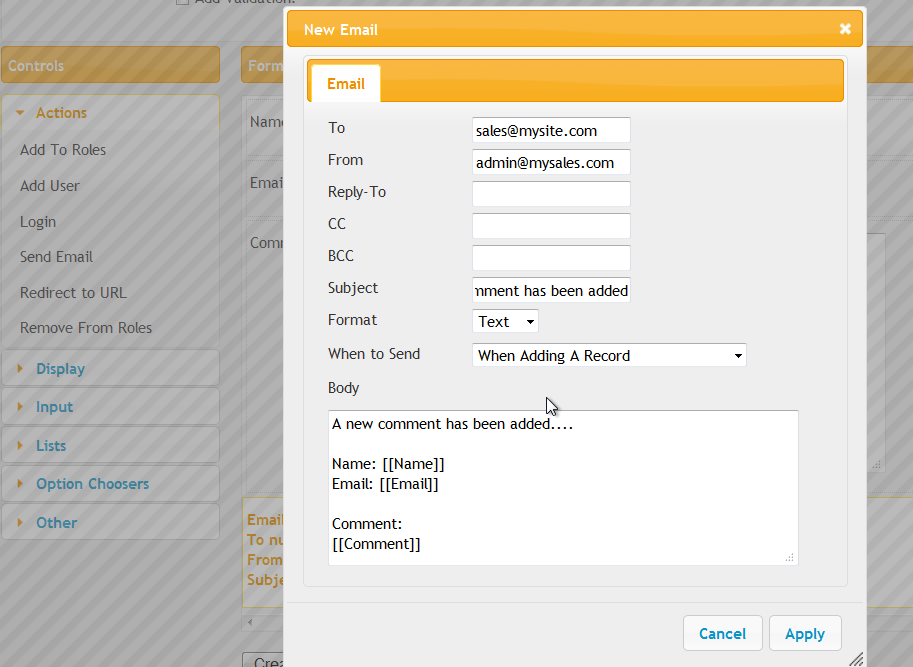
Task: Collapse the Actions section arrow
Action: pyautogui.click(x=20, y=113)
